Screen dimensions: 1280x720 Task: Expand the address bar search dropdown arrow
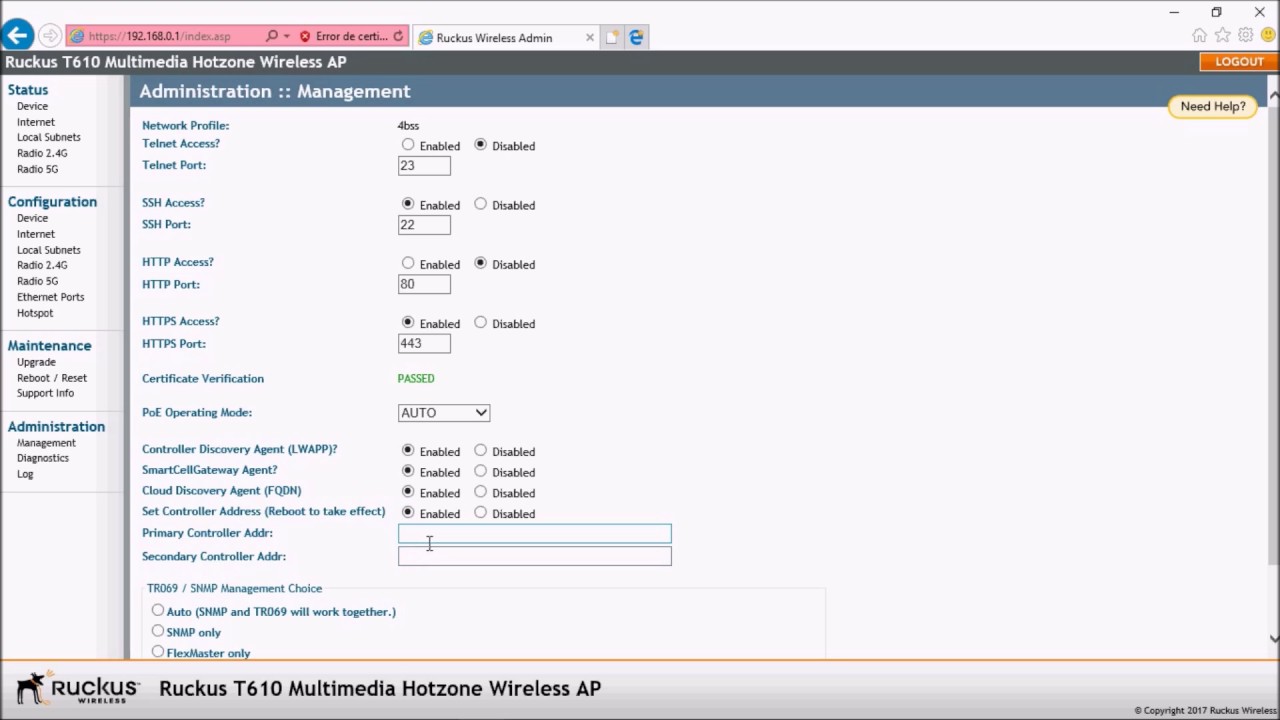click(x=287, y=36)
